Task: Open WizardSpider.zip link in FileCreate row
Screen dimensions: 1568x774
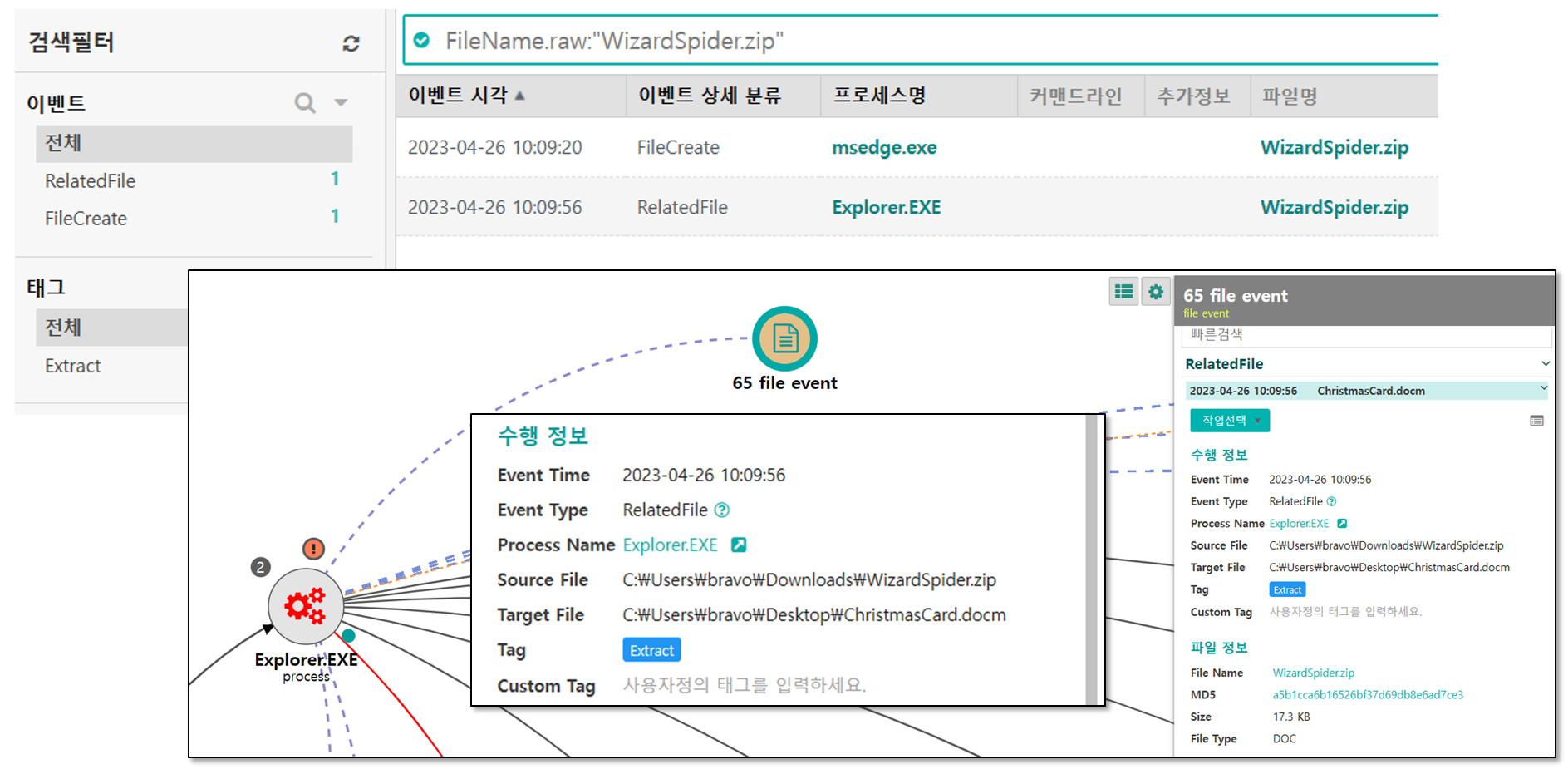Action: 1335,147
